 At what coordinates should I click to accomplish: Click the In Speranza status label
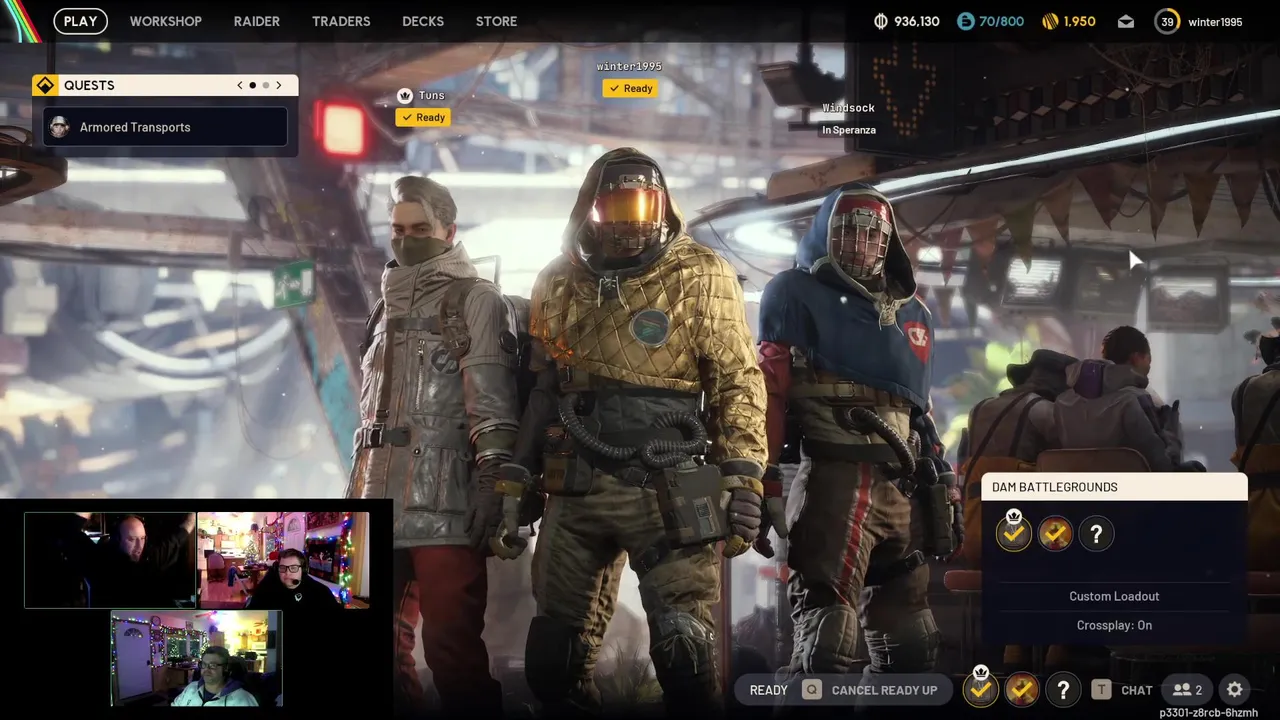(849, 130)
